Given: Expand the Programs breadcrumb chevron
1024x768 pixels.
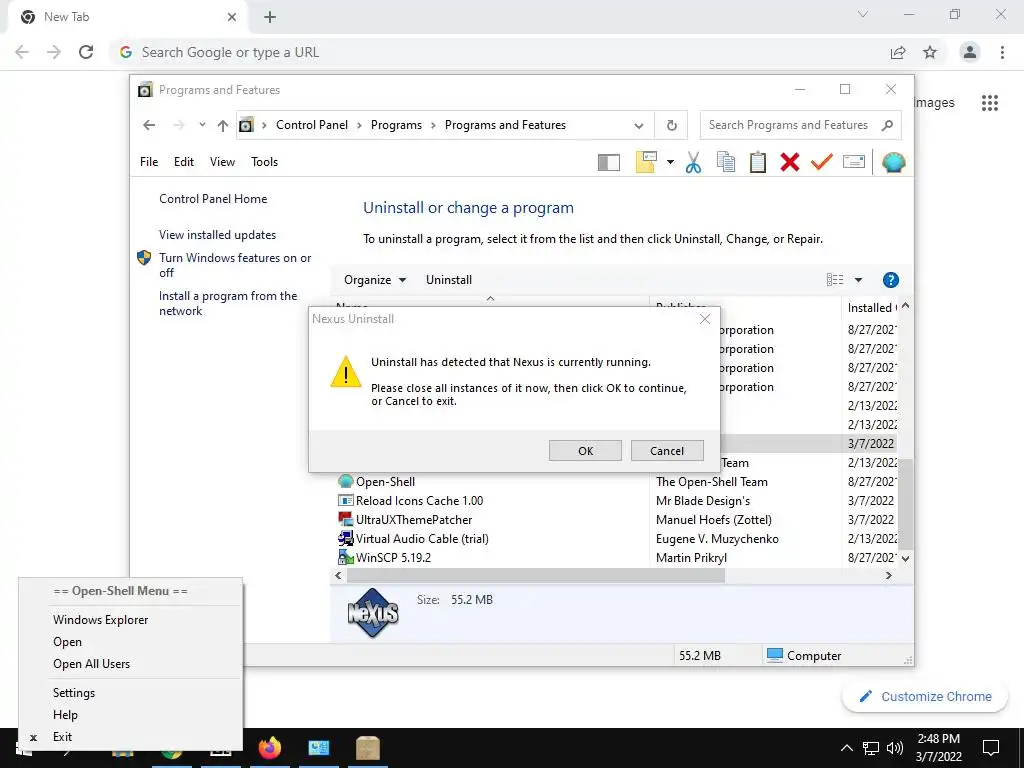Looking at the screenshot, I should click(433, 125).
